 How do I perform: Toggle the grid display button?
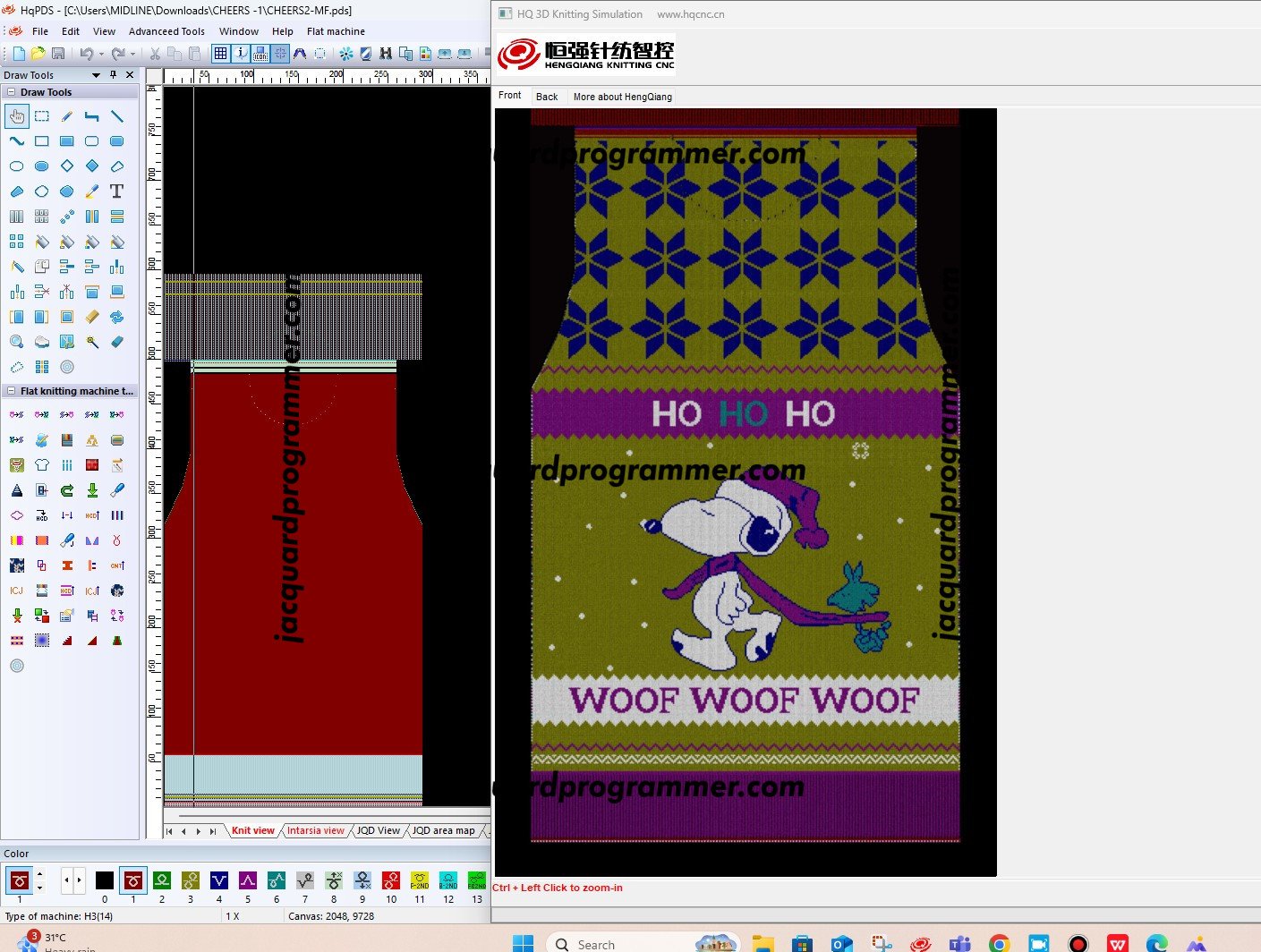pyautogui.click(x=220, y=54)
